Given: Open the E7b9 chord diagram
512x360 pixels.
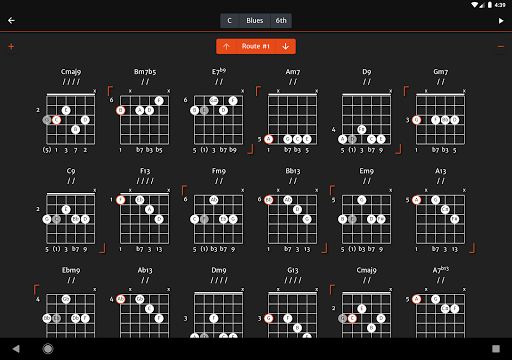Looking at the screenshot, I should coord(219,119).
